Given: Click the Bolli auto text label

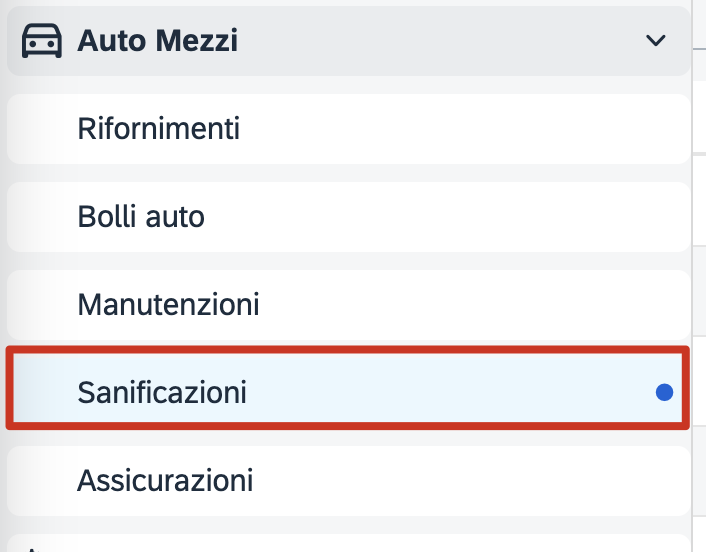Looking at the screenshot, I should pyautogui.click(x=141, y=217).
